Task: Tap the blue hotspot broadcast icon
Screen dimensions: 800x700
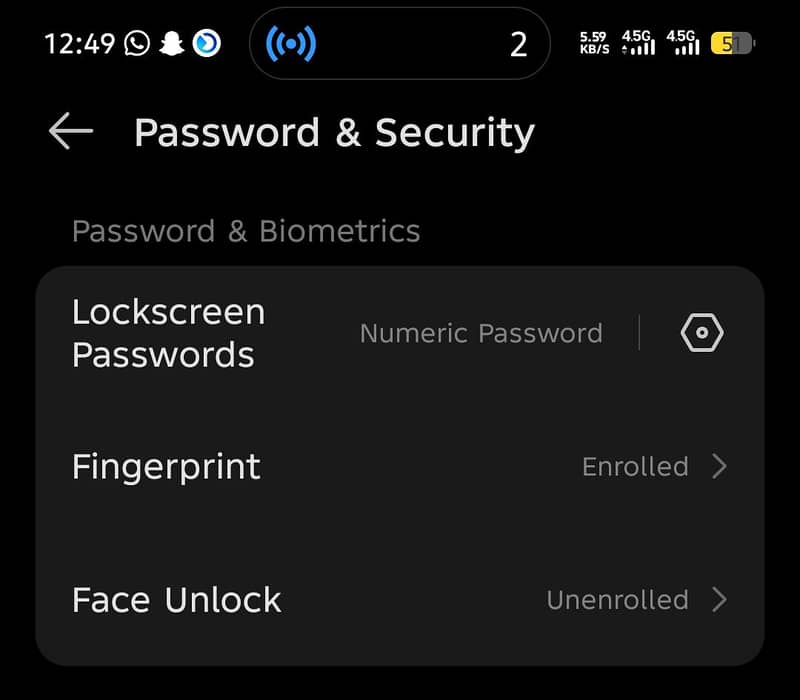Action: click(x=291, y=44)
